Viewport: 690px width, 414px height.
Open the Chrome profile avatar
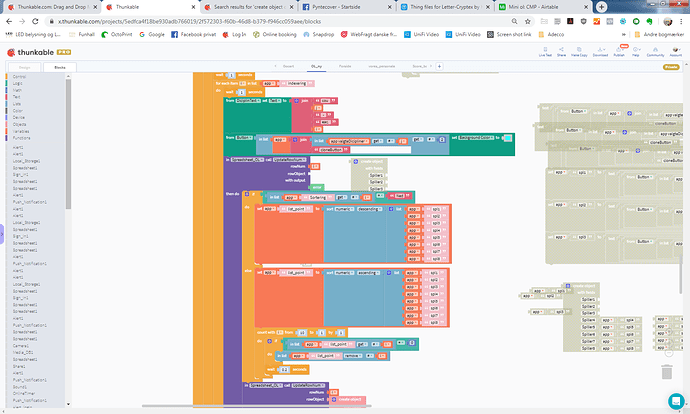[x=668, y=21]
